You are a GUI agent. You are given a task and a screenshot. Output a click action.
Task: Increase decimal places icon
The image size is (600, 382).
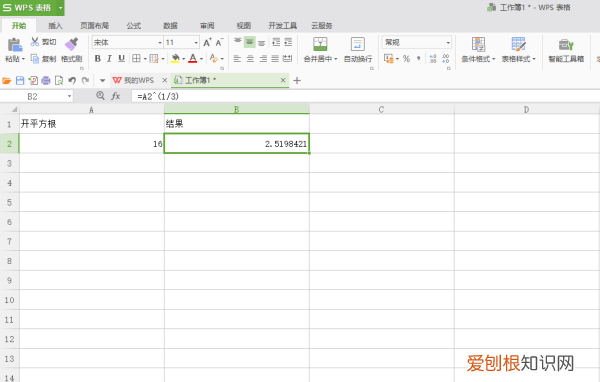point(433,58)
